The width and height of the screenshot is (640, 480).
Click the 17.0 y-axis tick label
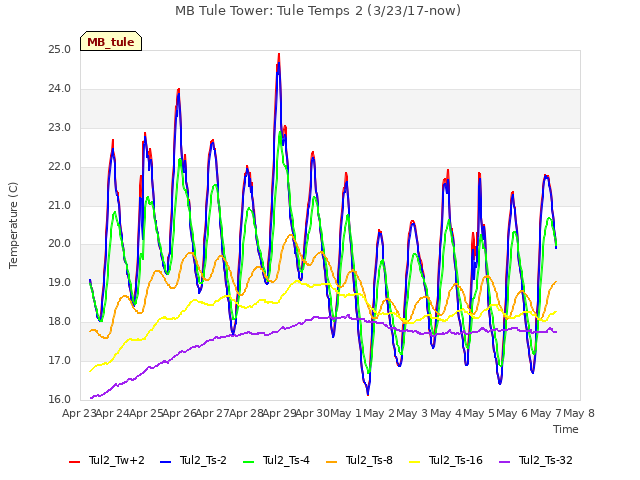(x=60, y=360)
